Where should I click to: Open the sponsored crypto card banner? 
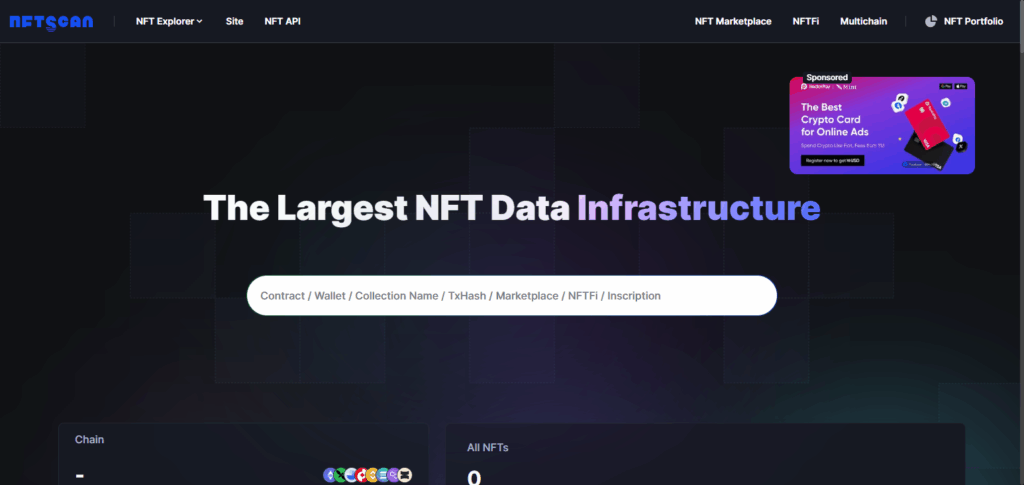point(882,126)
